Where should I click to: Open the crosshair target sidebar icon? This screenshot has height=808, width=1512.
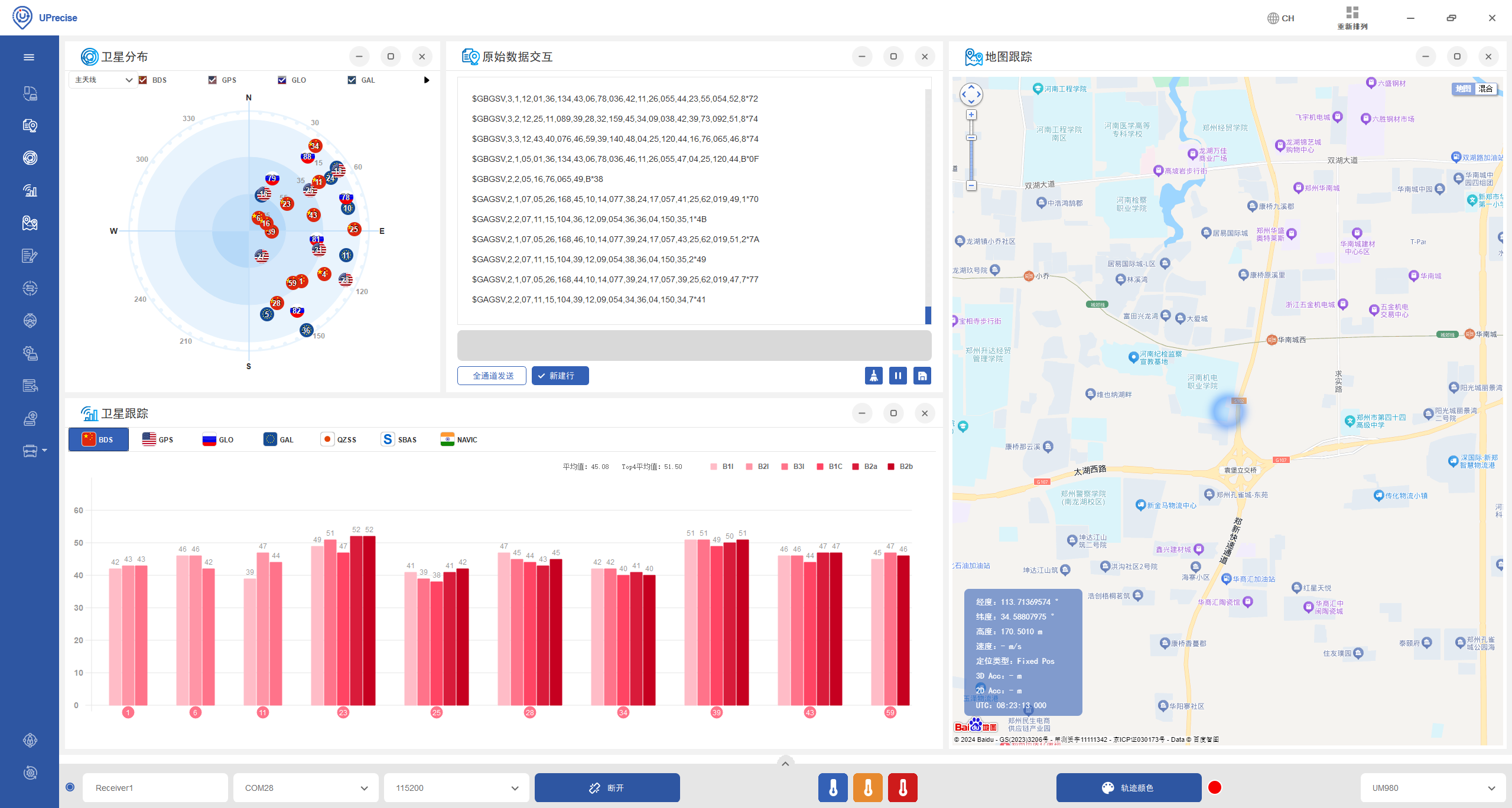[x=30, y=288]
